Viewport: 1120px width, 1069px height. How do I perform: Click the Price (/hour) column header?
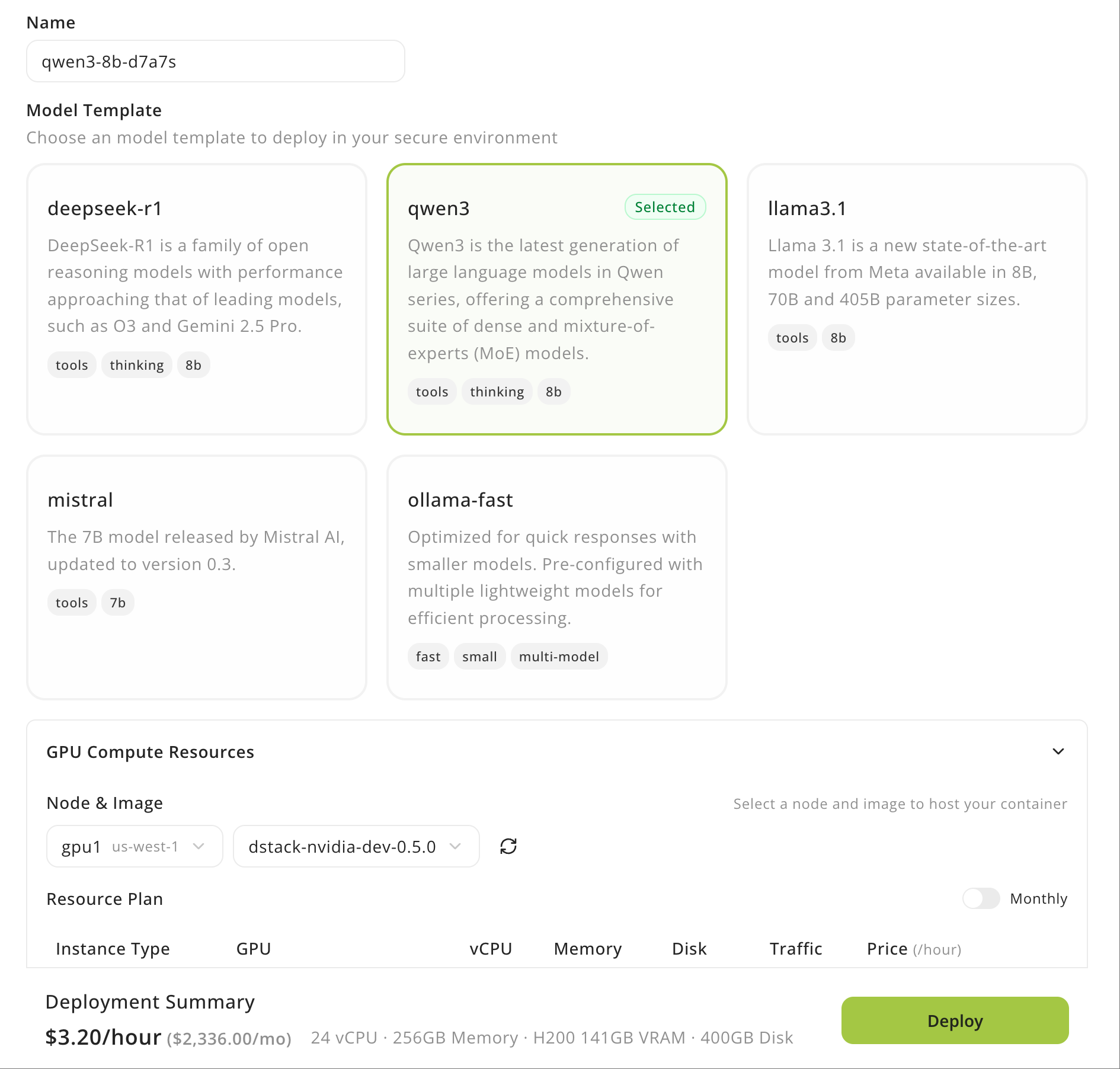click(913, 948)
